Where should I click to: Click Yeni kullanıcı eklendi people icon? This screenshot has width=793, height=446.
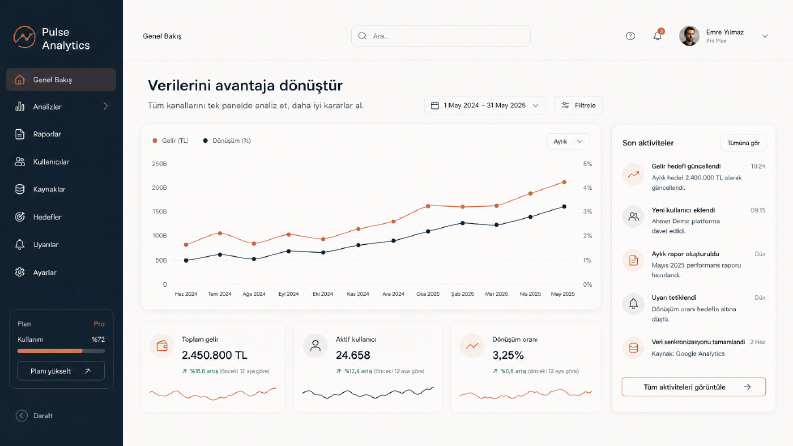(x=633, y=217)
